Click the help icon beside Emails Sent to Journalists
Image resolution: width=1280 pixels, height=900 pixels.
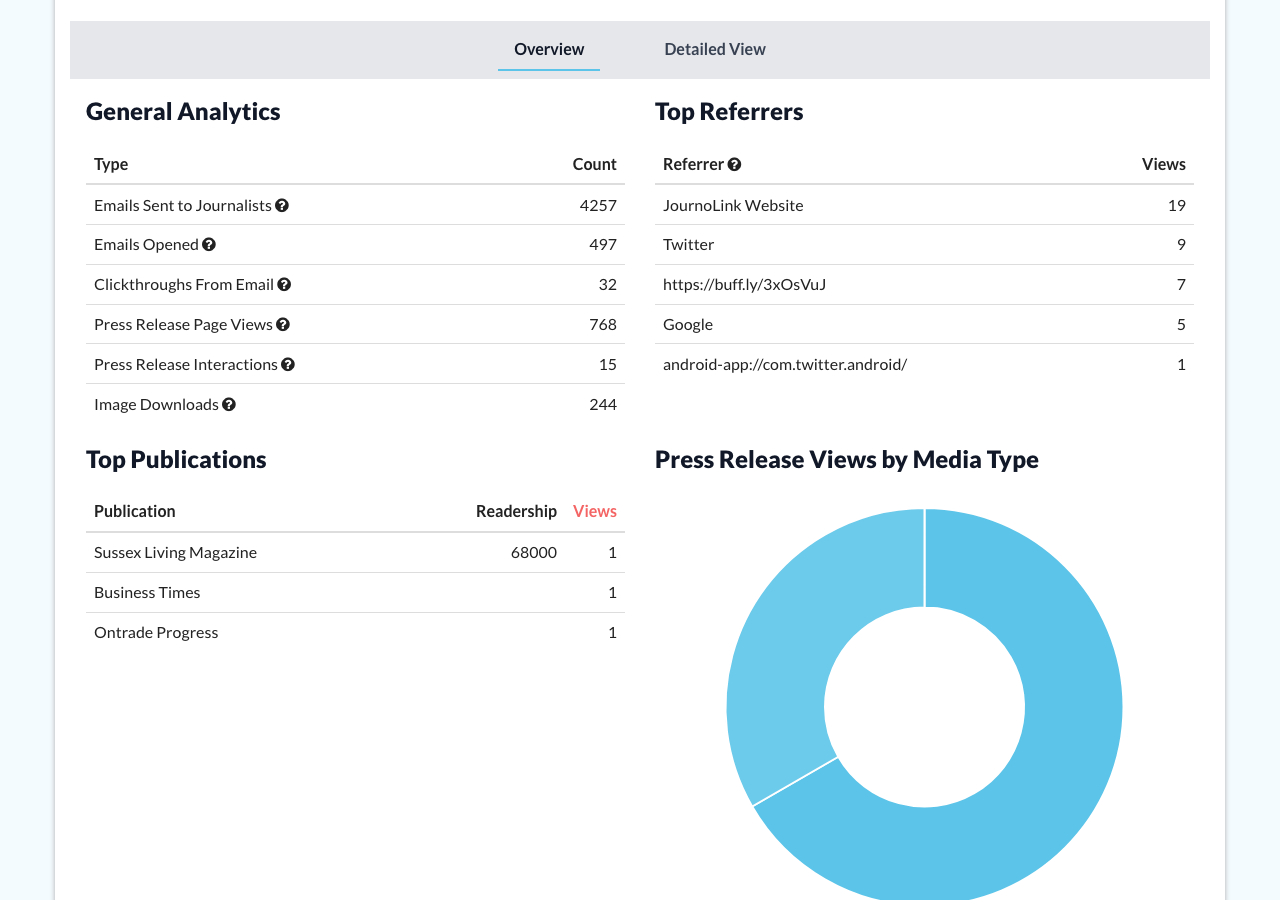[283, 204]
